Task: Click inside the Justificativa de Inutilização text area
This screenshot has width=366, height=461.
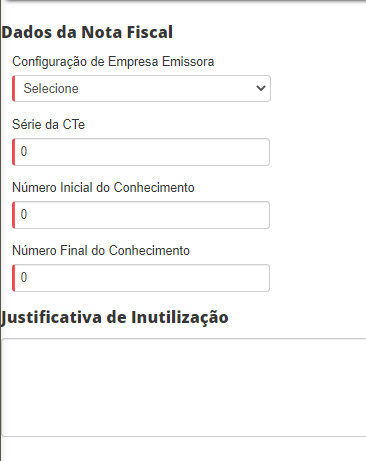Action: [x=184, y=387]
